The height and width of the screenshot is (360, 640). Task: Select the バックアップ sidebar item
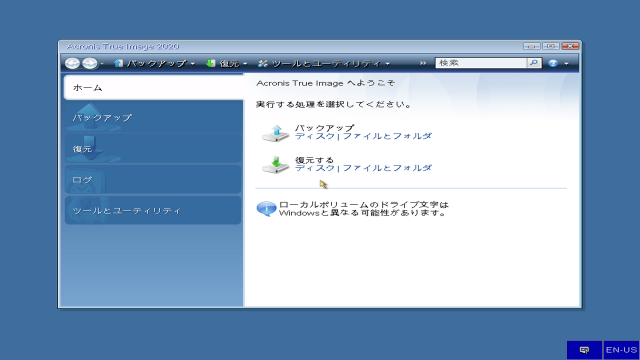click(x=153, y=118)
